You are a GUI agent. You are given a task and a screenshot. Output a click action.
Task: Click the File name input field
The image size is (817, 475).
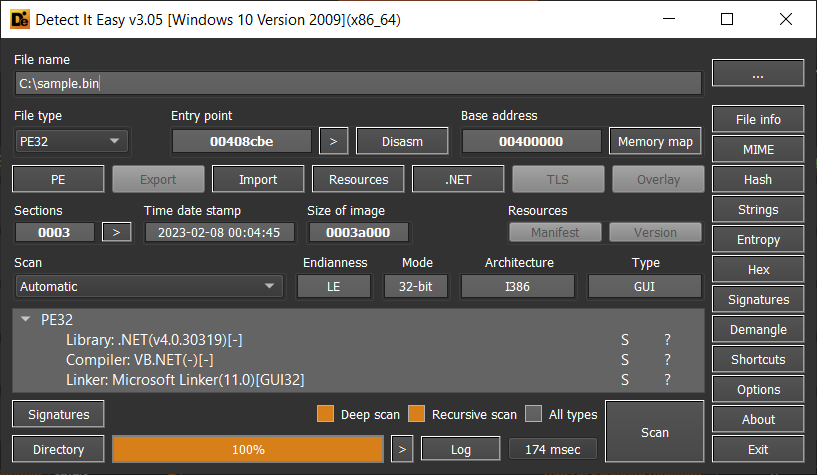coord(358,83)
